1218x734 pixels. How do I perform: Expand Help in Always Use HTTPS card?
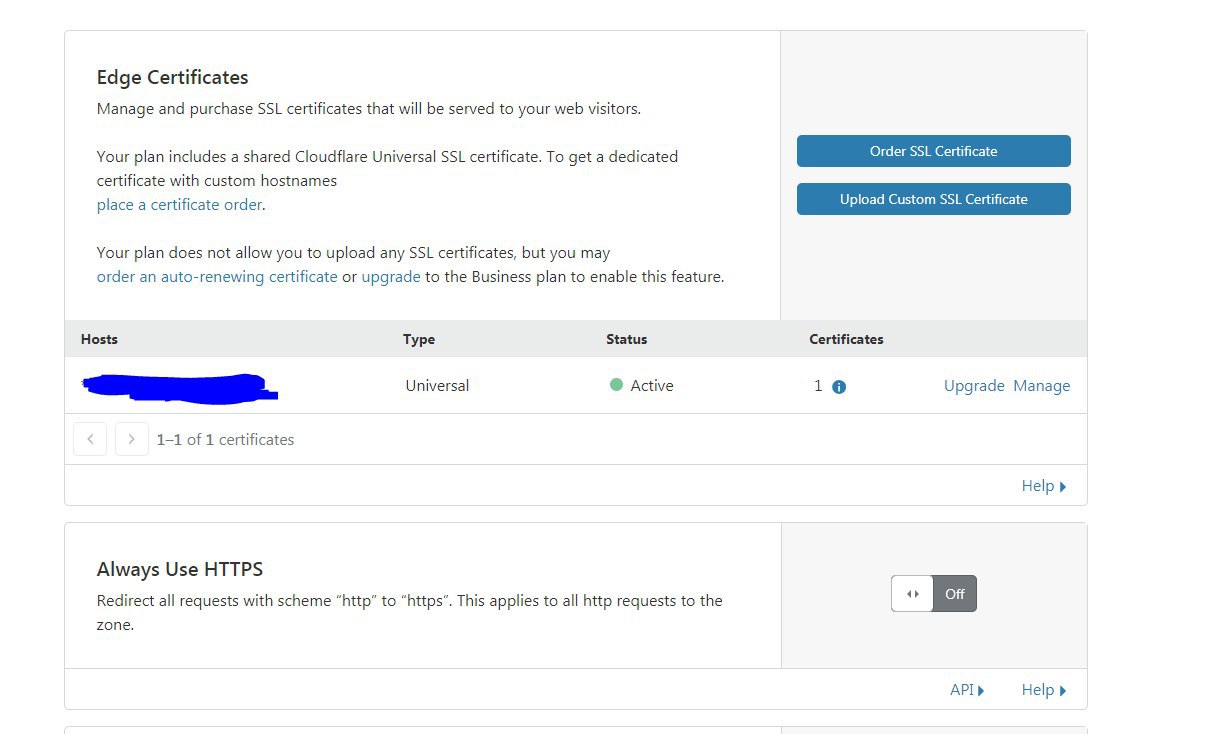click(x=1044, y=690)
